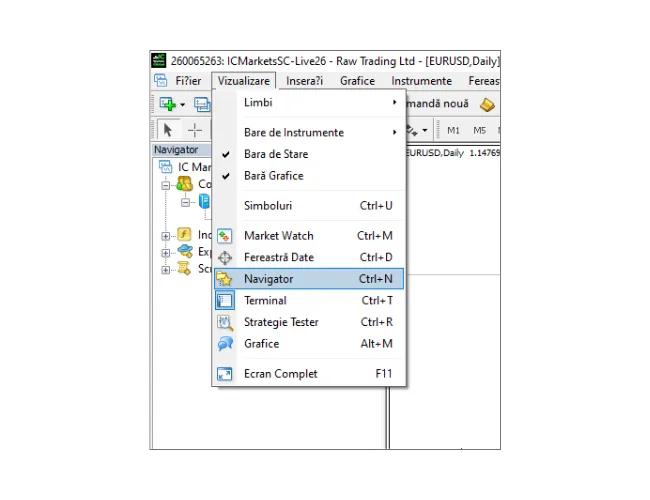Viewport: 650px width, 500px height.
Task: Click the gold tag icon in toolbar
Action: point(487,104)
